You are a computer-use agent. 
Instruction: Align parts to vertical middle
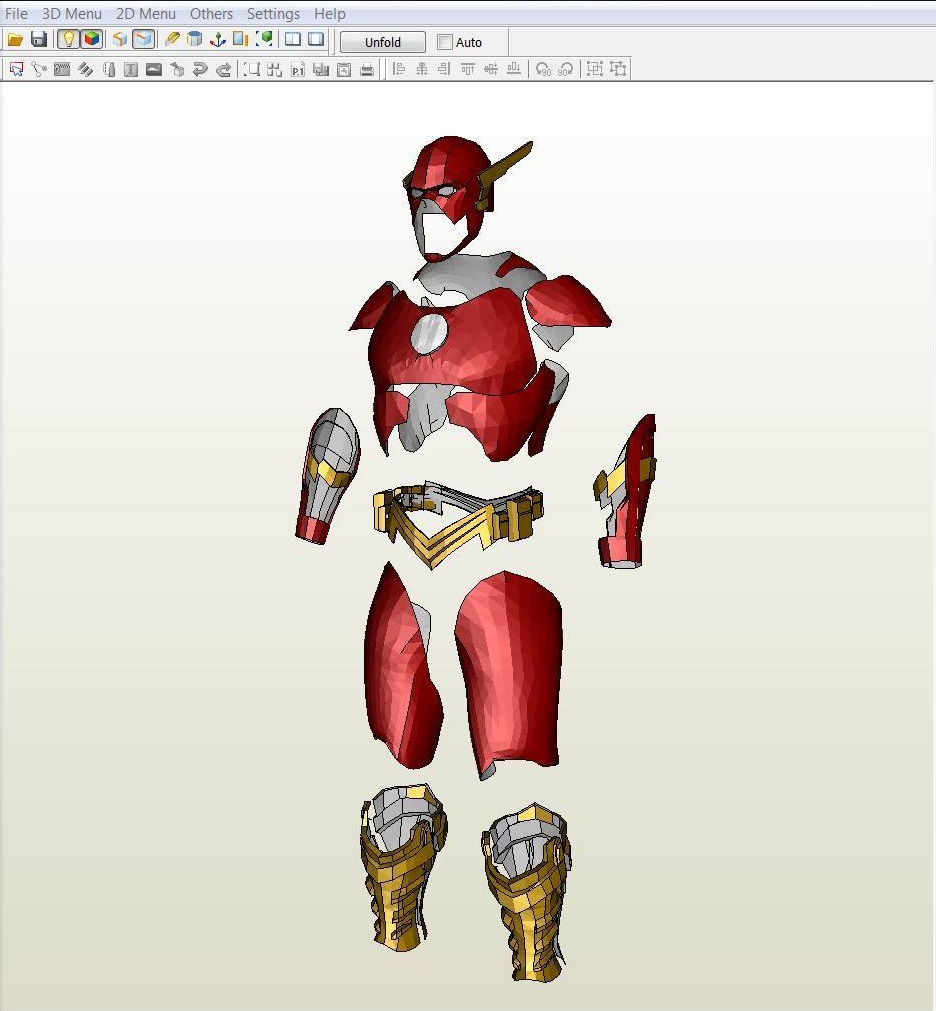tap(491, 69)
